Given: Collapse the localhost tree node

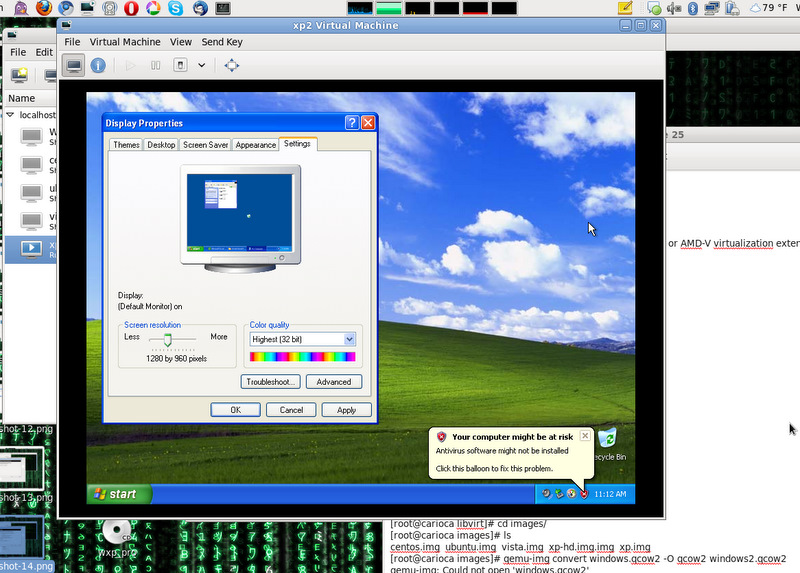Looking at the screenshot, I should [10, 115].
